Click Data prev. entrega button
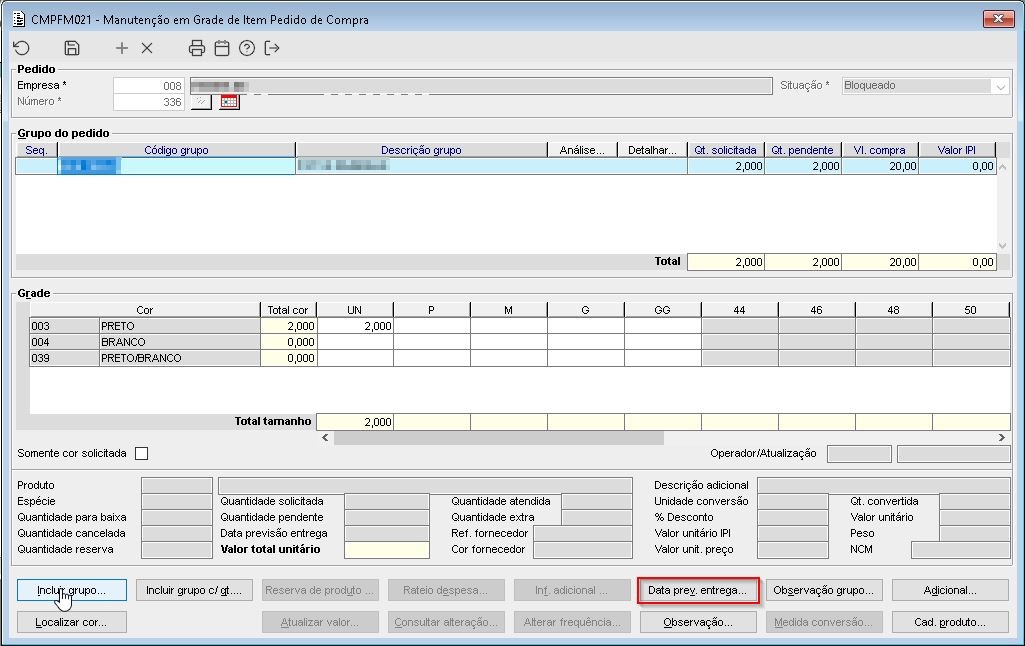The height and width of the screenshot is (646, 1025). [697, 590]
